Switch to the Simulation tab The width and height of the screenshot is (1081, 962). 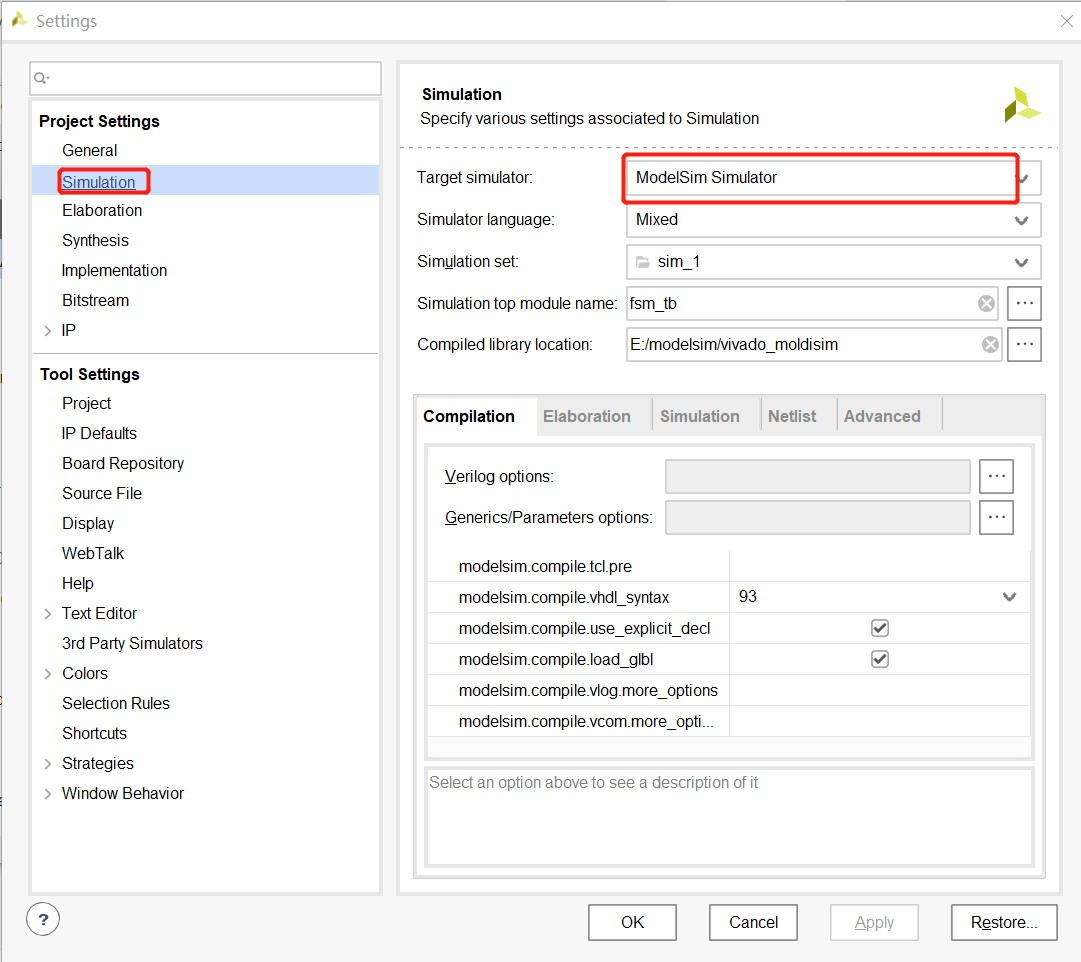700,416
